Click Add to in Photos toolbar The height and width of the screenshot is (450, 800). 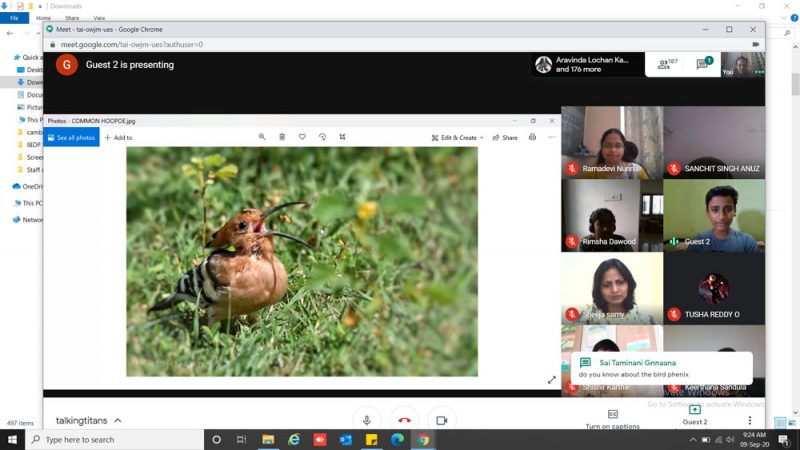coord(118,137)
